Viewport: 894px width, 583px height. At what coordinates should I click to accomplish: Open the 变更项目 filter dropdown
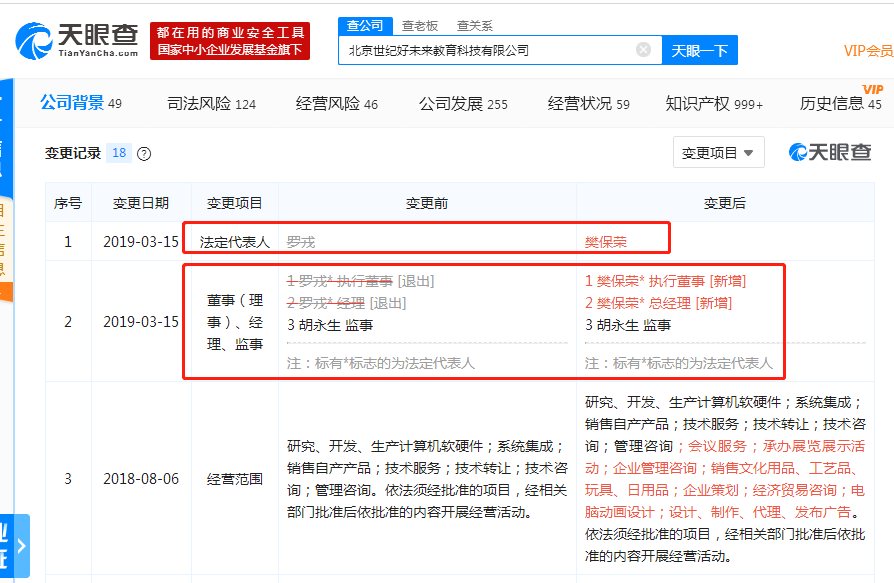point(718,153)
